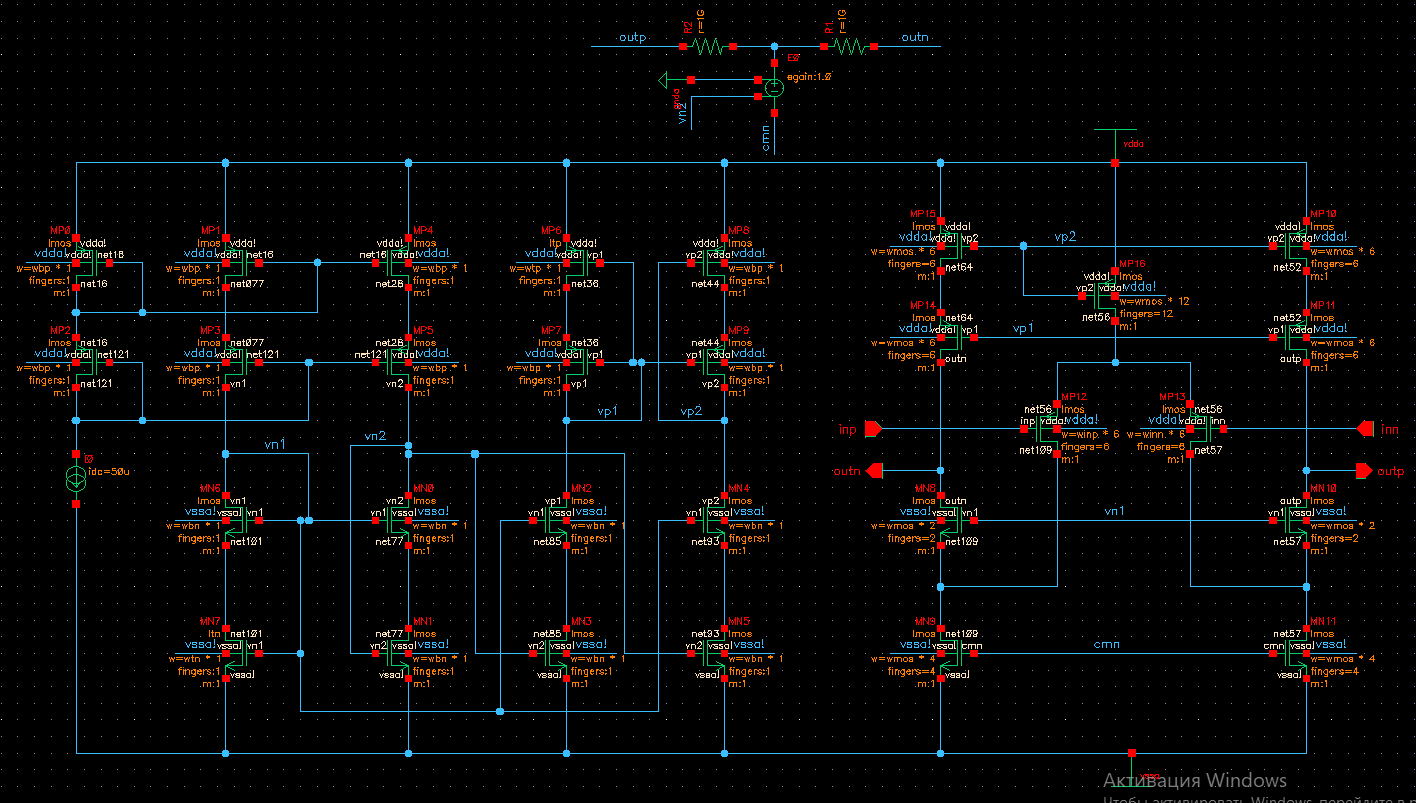
Task: Click the vn1 wire label above MN6
Action: coord(275,444)
